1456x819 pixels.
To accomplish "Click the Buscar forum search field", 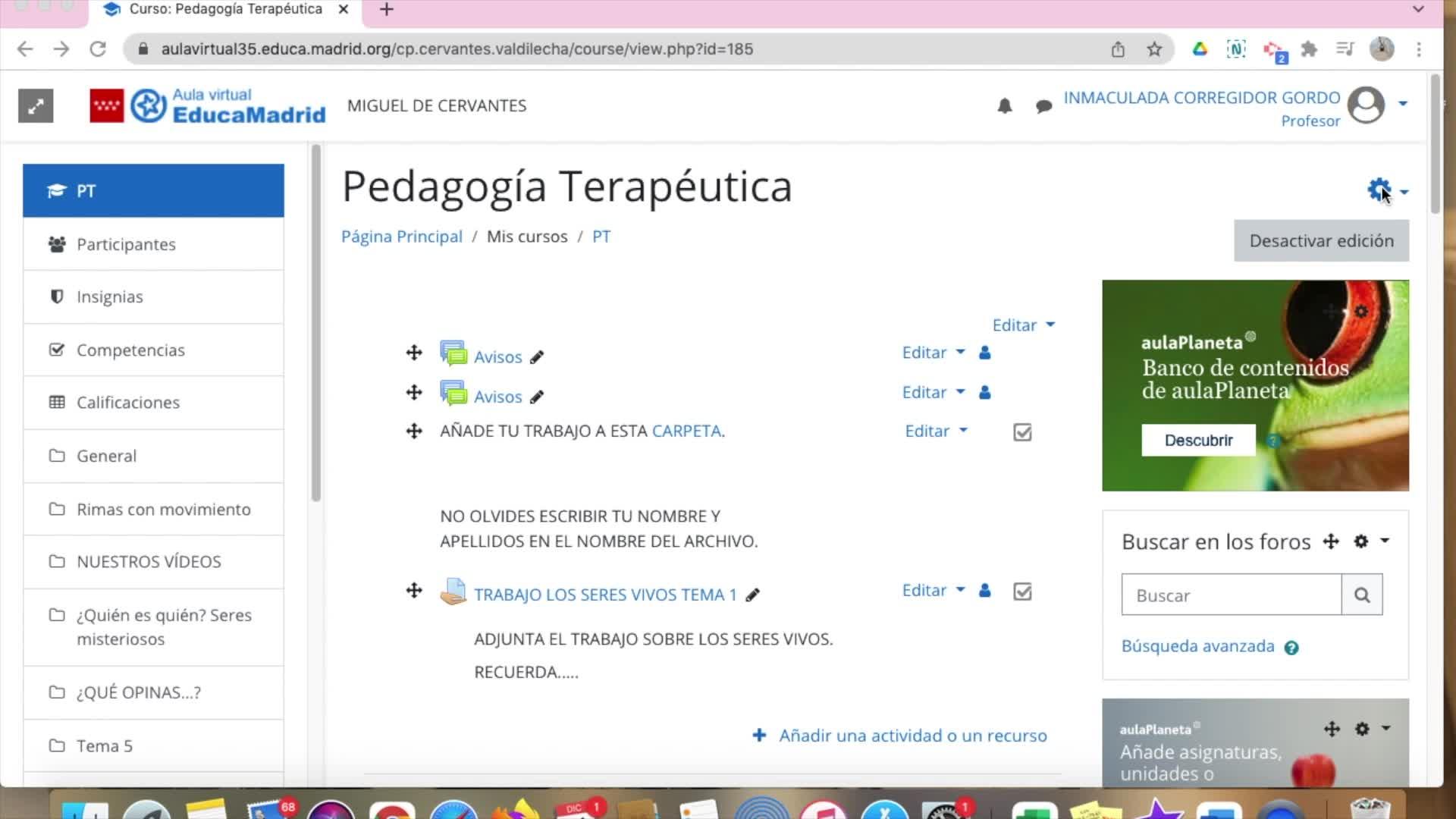I will [1231, 595].
